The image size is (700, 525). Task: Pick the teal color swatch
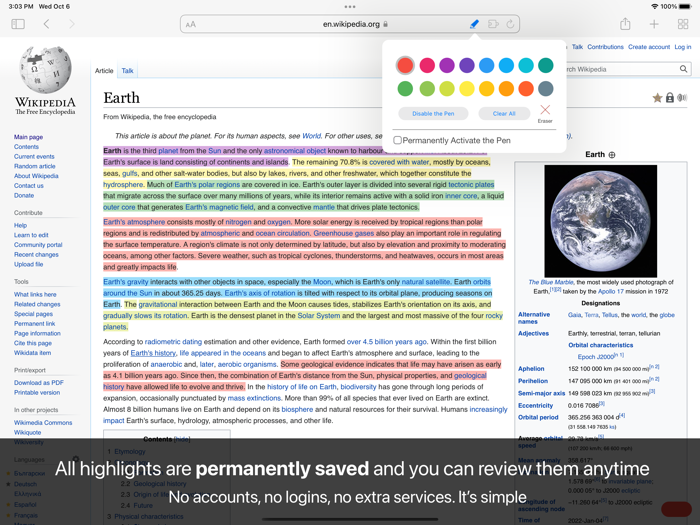(546, 65)
